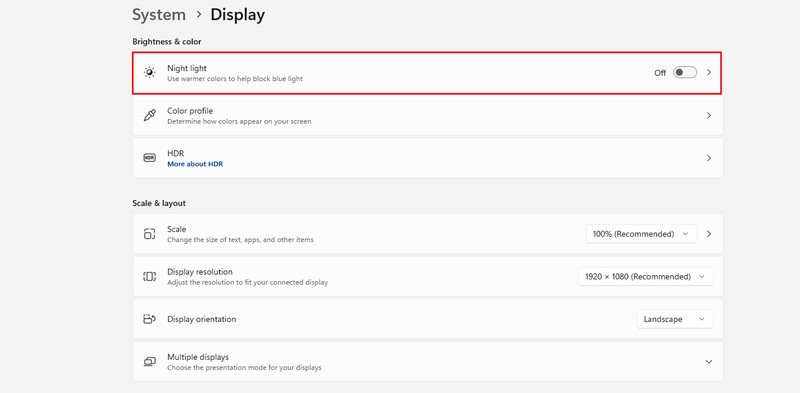Screen dimensions: 800x393
Task: Click the Multiple displays label
Action: click(198, 357)
